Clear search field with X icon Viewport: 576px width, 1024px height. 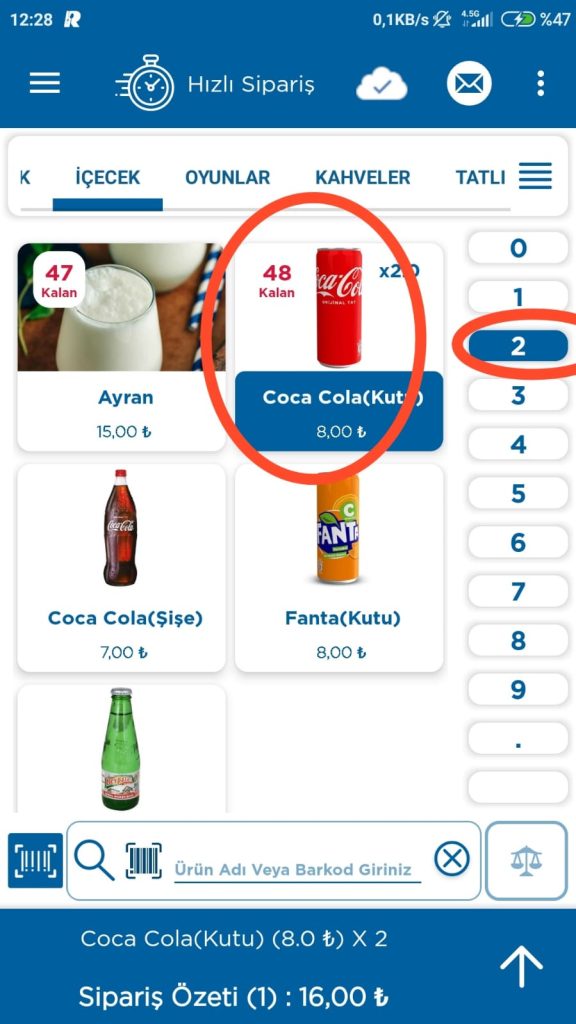pyautogui.click(x=452, y=859)
